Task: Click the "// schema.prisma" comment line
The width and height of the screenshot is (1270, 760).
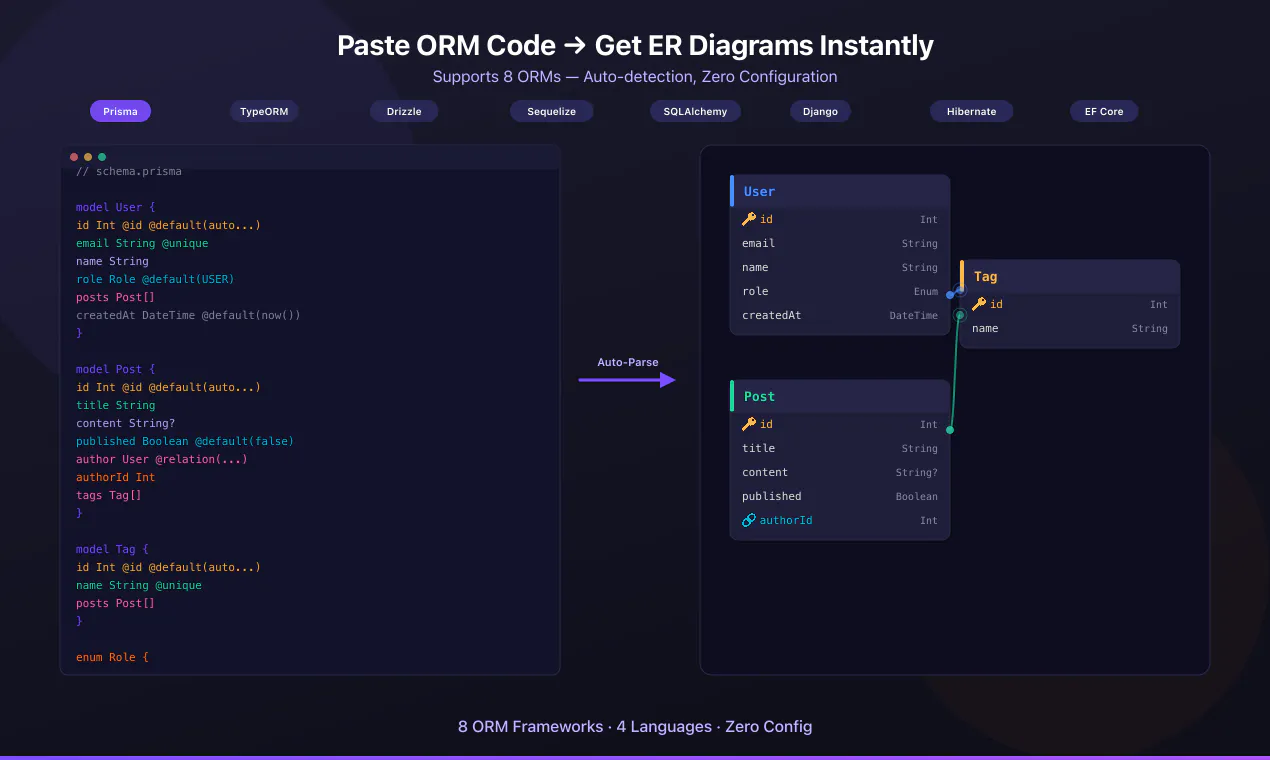Action: click(x=129, y=171)
